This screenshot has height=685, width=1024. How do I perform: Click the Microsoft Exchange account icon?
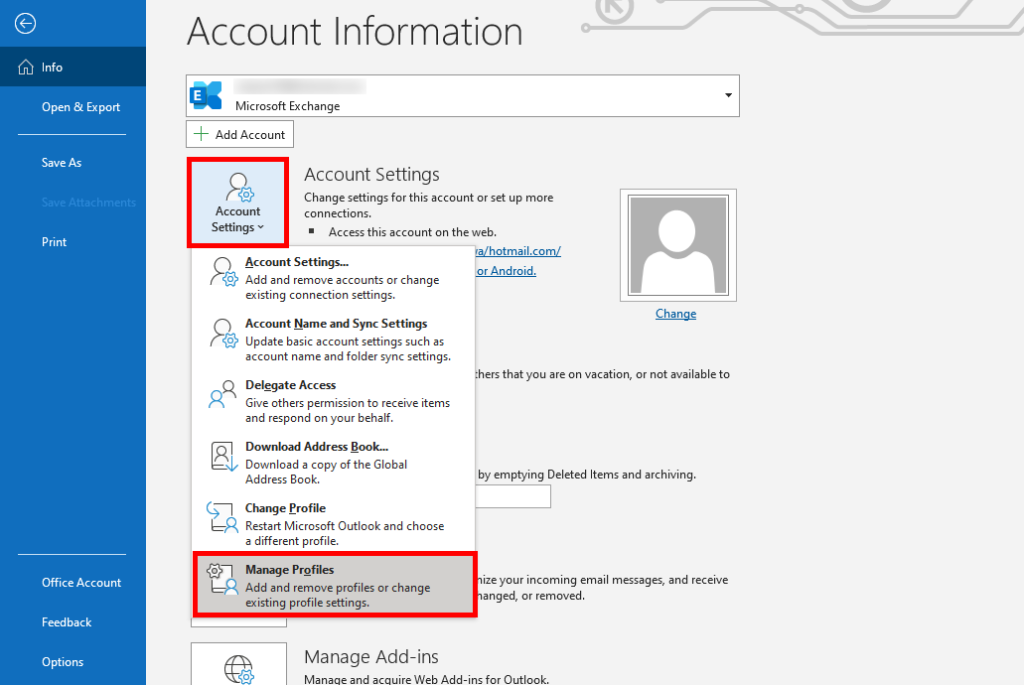pyautogui.click(x=207, y=96)
